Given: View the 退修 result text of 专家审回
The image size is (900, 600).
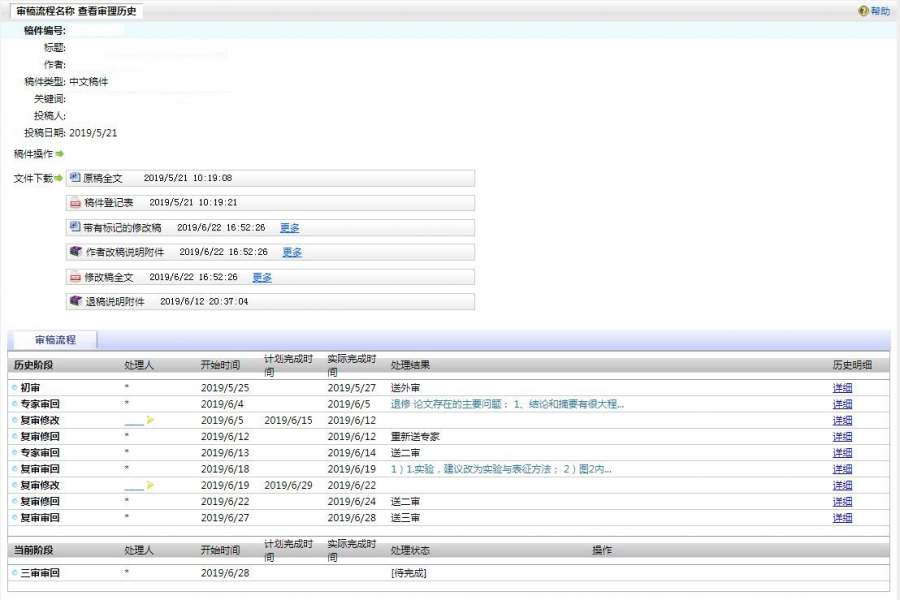Looking at the screenshot, I should click(507, 404).
